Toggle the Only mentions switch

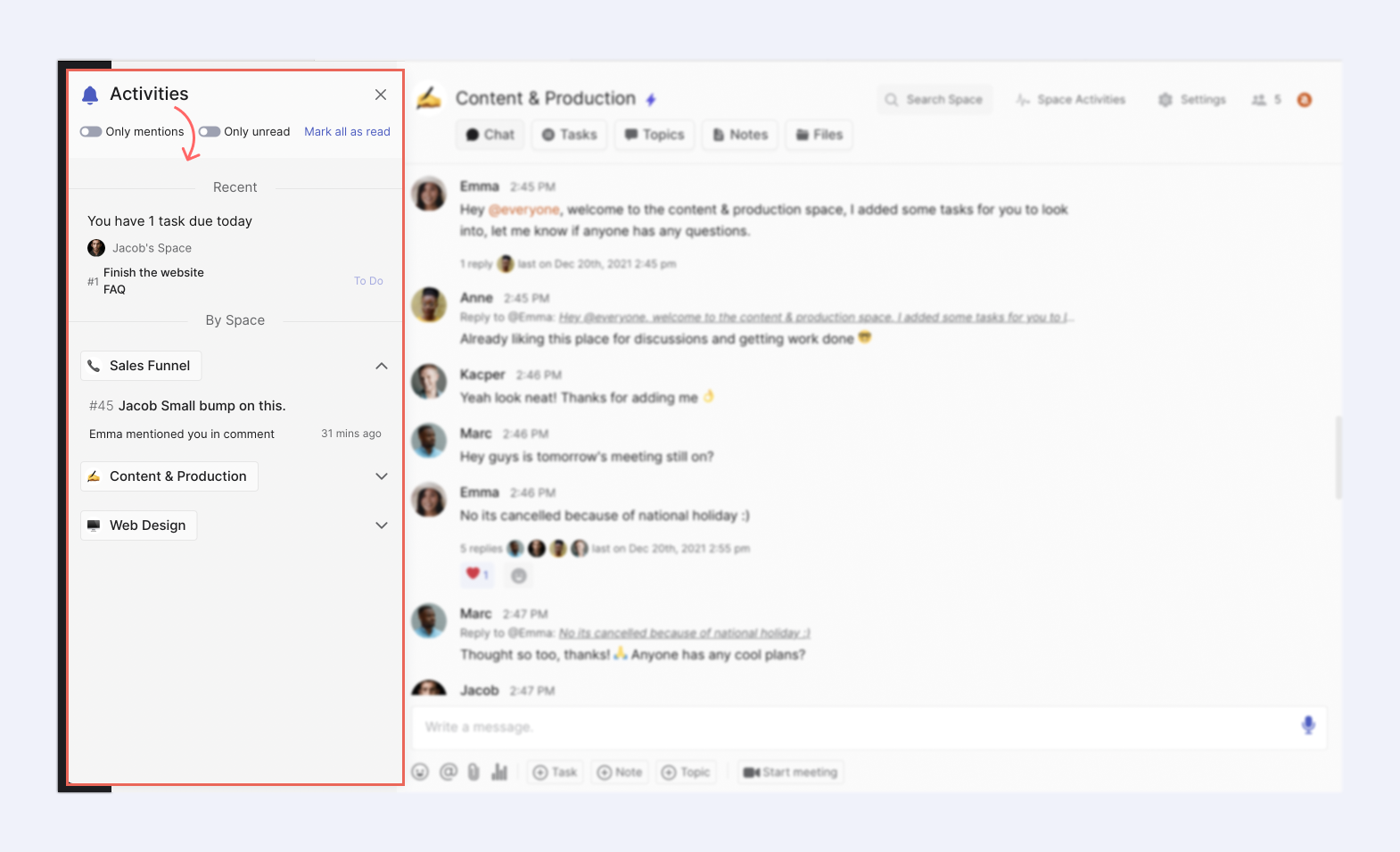click(x=91, y=132)
